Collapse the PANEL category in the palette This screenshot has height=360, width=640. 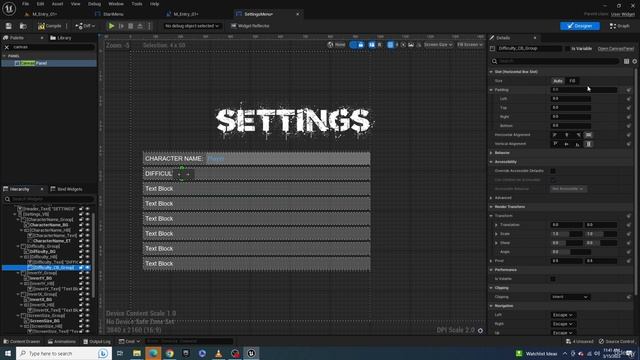[x=4, y=56]
